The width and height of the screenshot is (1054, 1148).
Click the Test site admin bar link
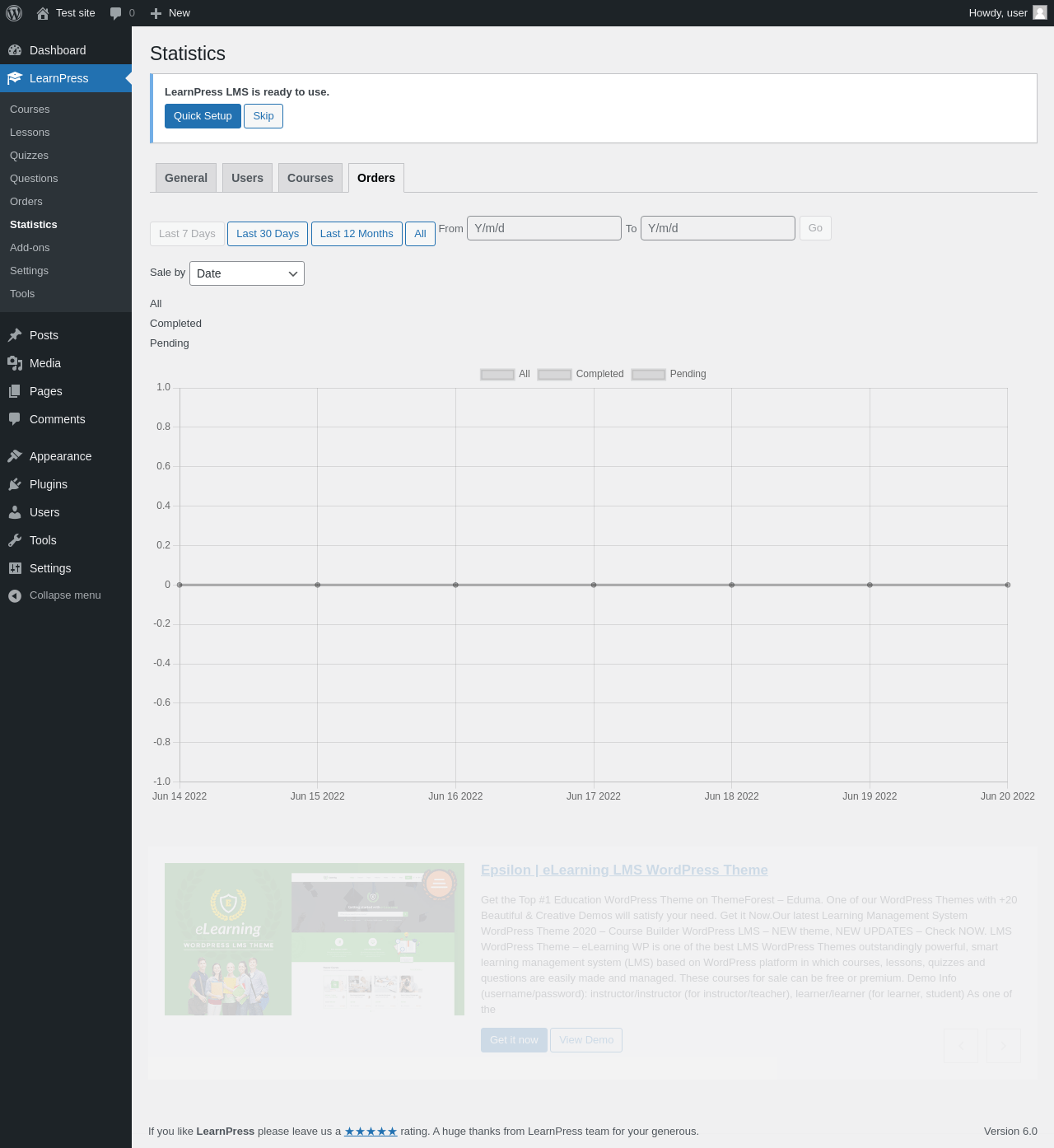pos(66,13)
